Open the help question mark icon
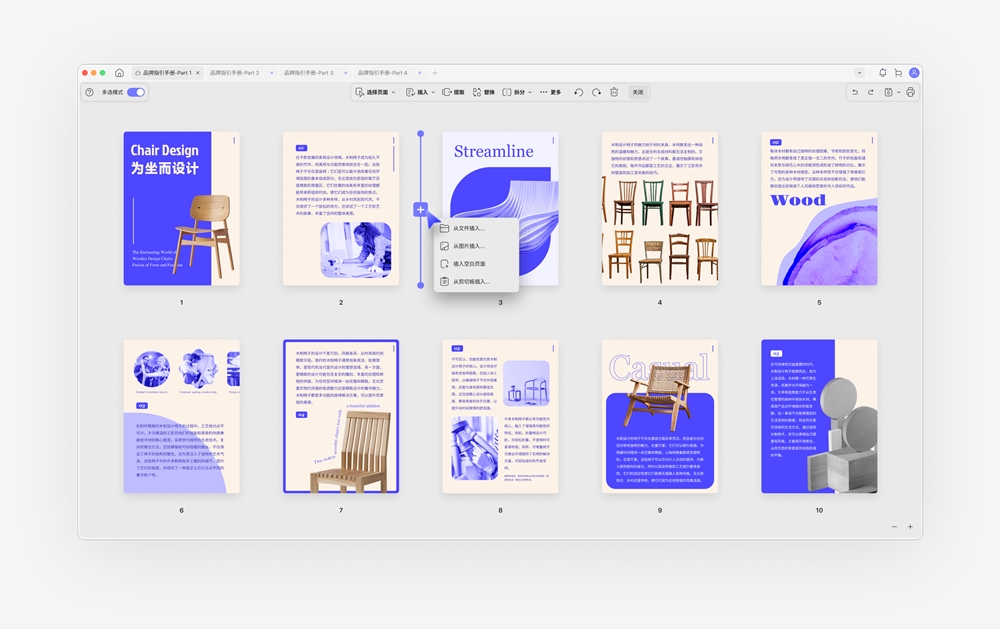Viewport: 1000px width, 629px height. pyautogui.click(x=89, y=92)
